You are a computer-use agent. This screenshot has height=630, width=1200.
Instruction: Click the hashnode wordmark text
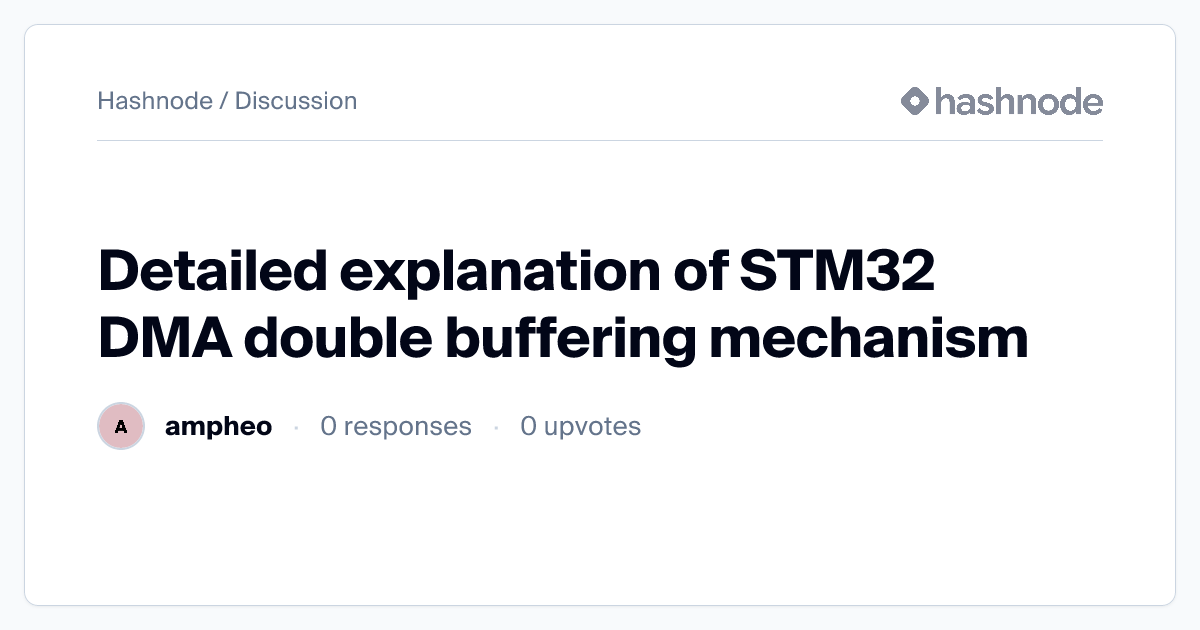click(x=1018, y=101)
